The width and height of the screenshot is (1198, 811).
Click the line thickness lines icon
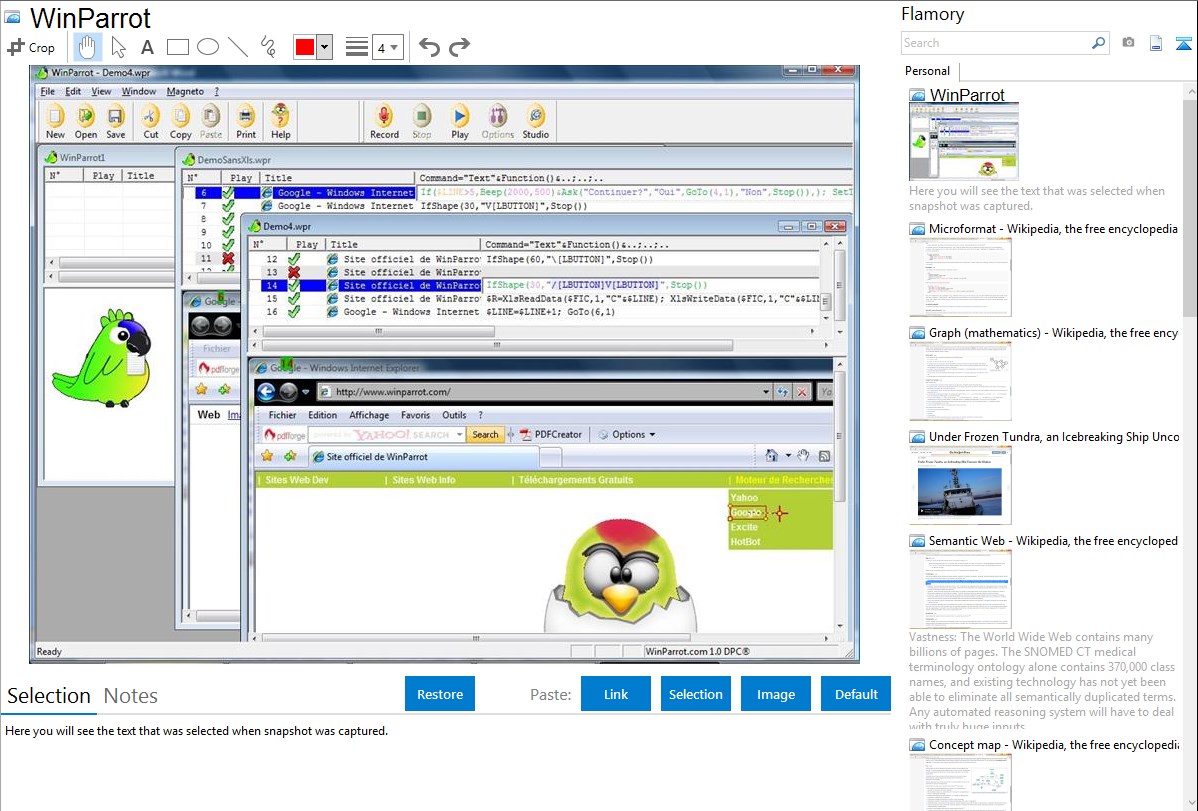[357, 47]
